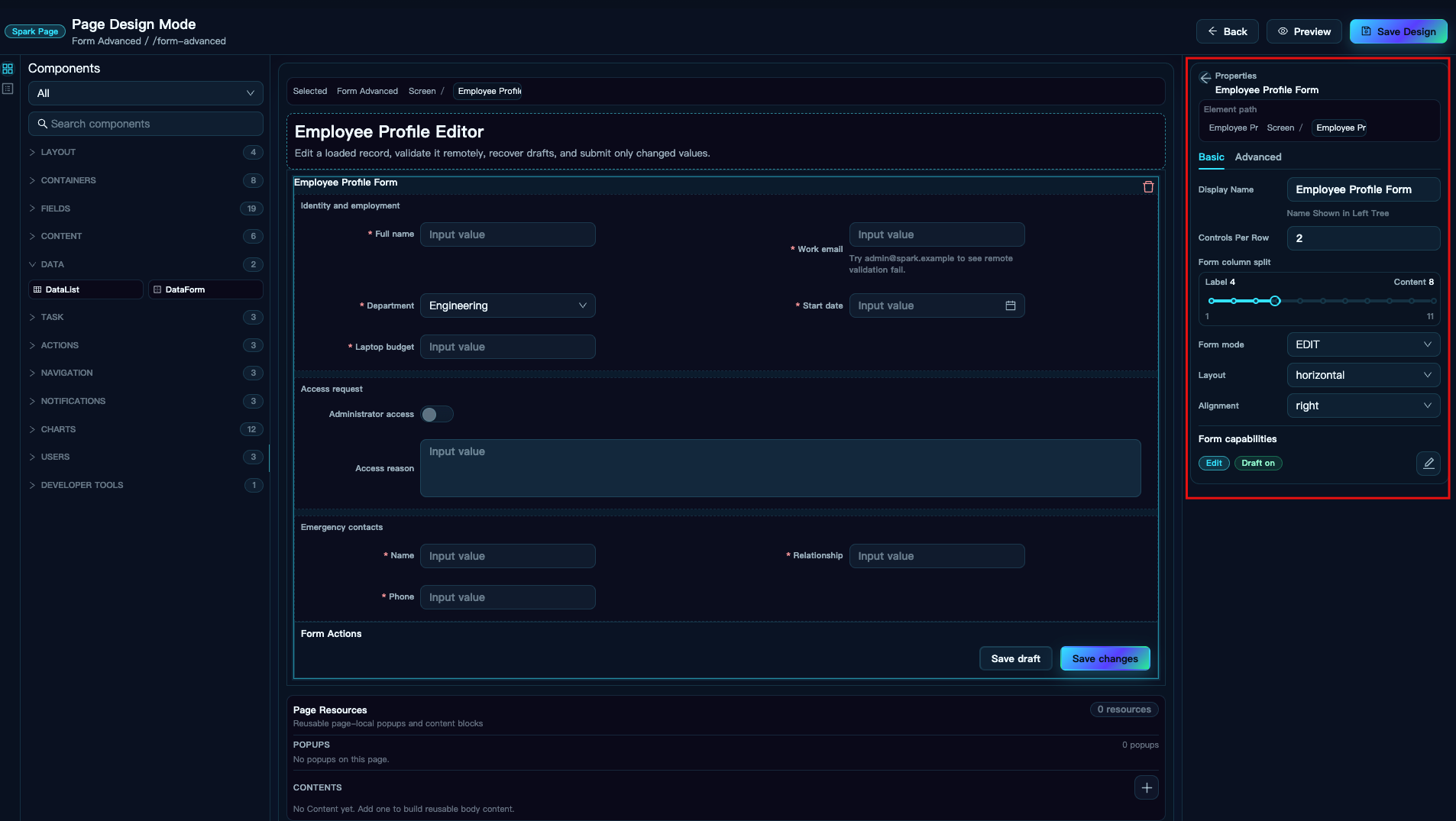Image resolution: width=1456 pixels, height=821 pixels.
Task: Click the Properties back arrow icon
Action: pyautogui.click(x=1205, y=78)
